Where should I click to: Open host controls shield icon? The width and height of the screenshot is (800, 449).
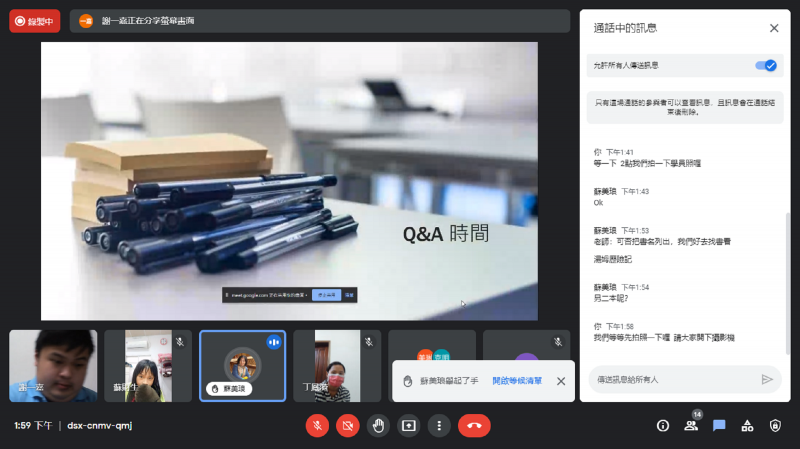(775, 426)
